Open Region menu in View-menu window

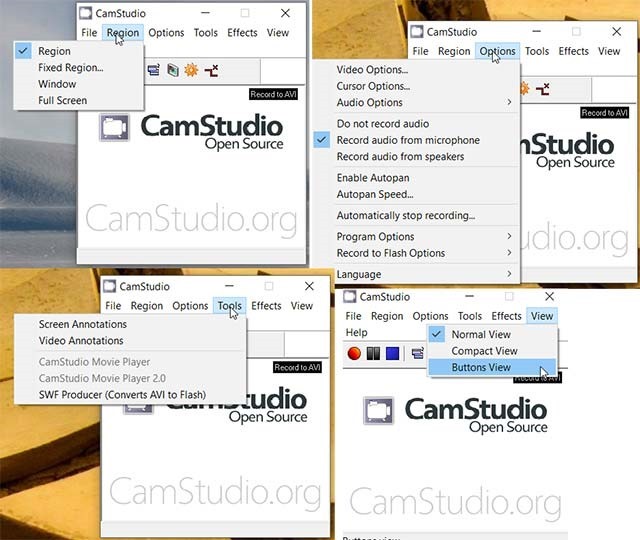click(x=387, y=316)
